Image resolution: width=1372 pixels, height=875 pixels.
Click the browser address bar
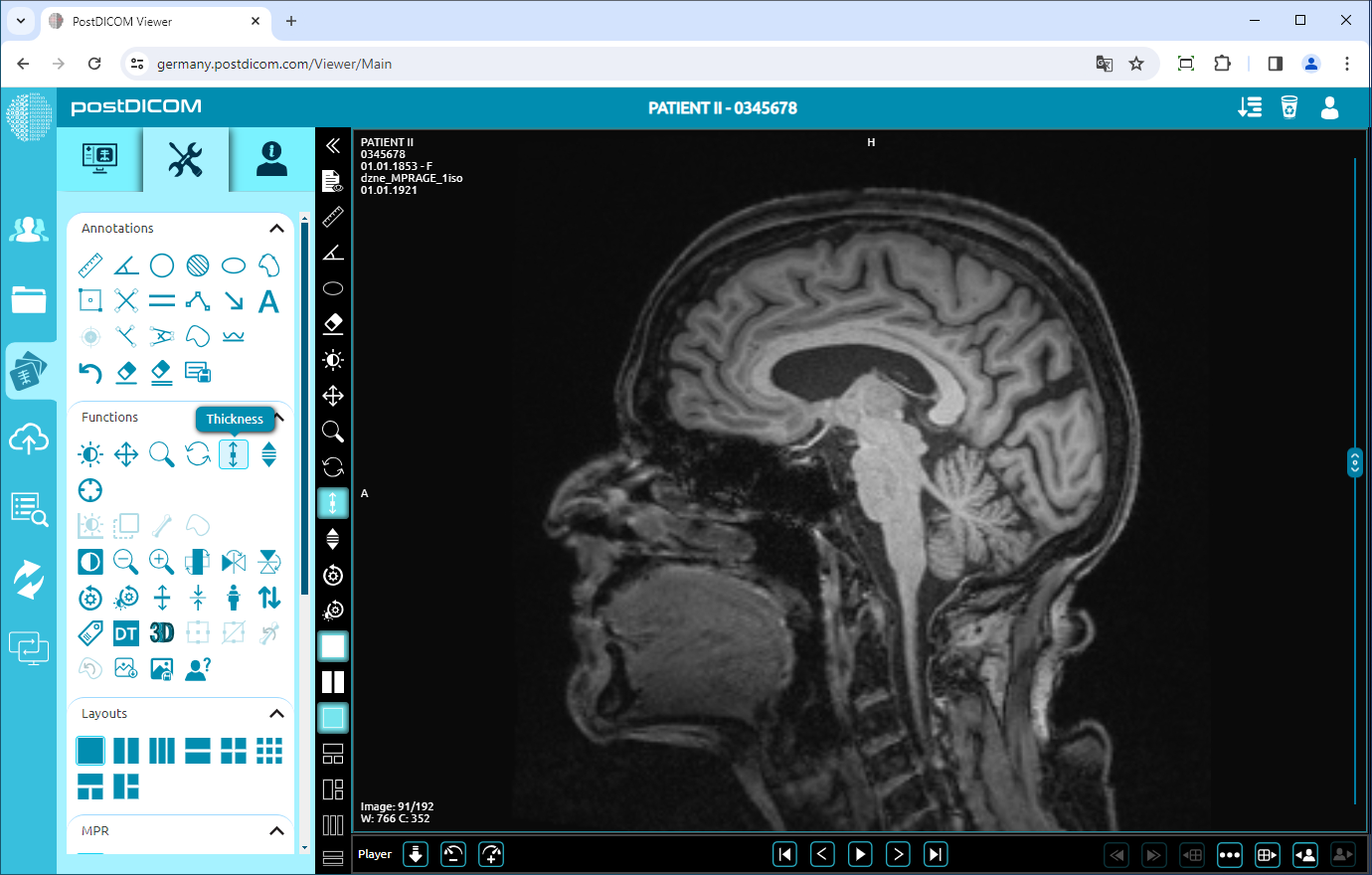(x=398, y=63)
